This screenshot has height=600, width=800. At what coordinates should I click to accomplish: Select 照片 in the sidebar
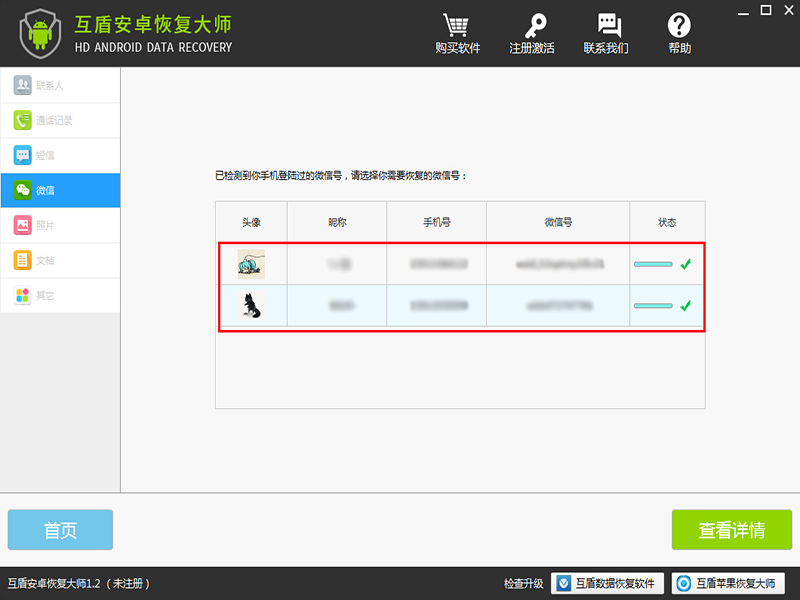click(x=60, y=225)
